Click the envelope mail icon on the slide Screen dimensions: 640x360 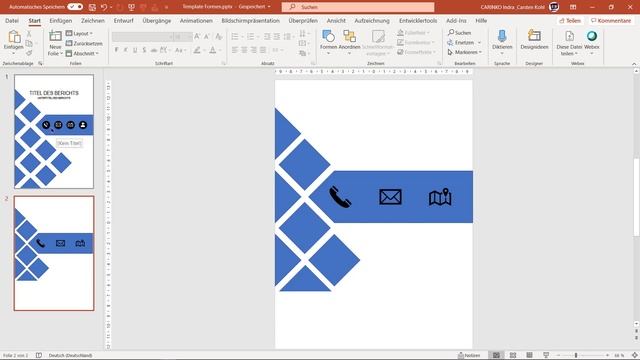tap(391, 197)
